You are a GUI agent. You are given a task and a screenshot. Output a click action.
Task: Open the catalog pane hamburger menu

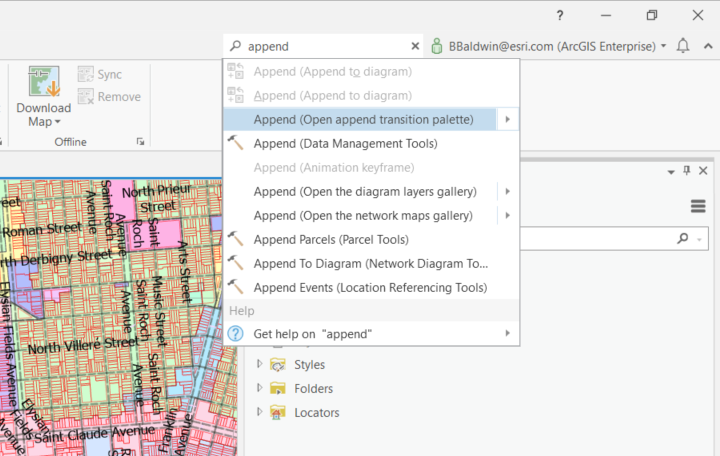click(698, 206)
